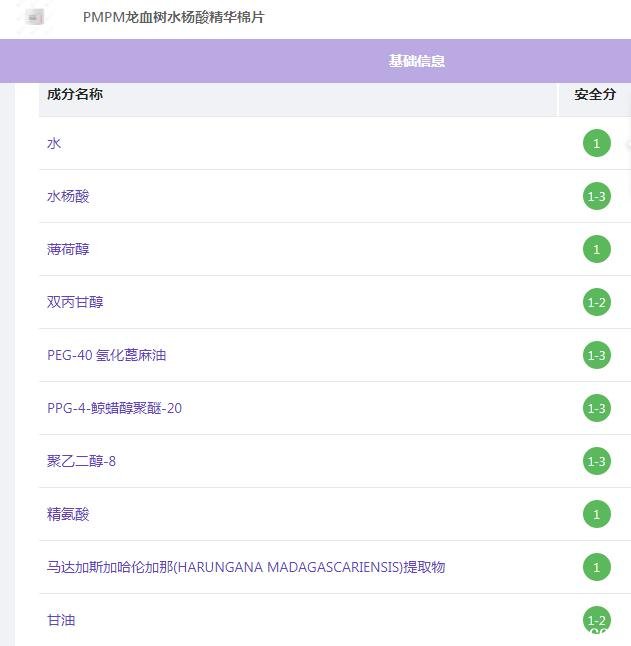Click the safety score badge for 薄荷醇

pos(596,249)
